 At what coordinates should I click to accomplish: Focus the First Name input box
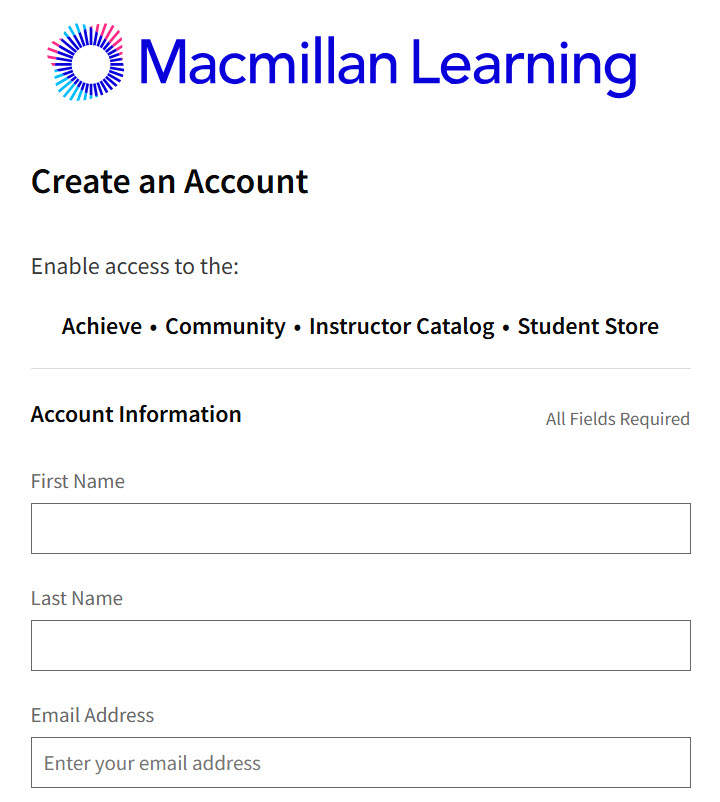[360, 528]
